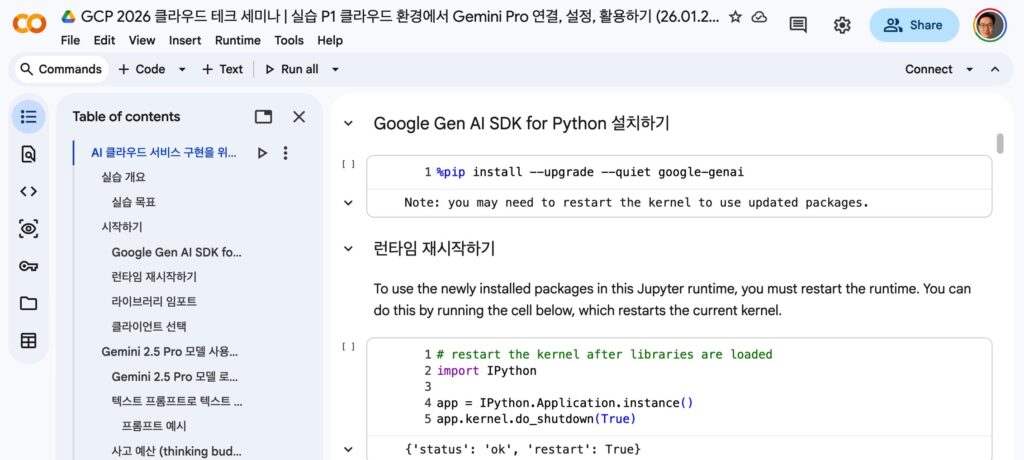Open the Tools menu
This screenshot has height=460, width=1024.
point(289,41)
